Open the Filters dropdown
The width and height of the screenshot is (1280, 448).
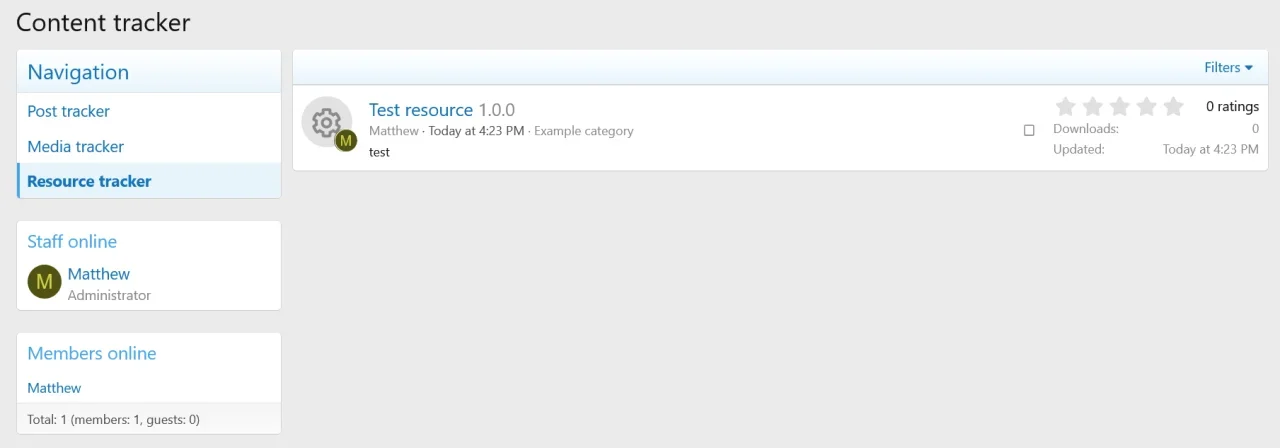[x=1228, y=68]
